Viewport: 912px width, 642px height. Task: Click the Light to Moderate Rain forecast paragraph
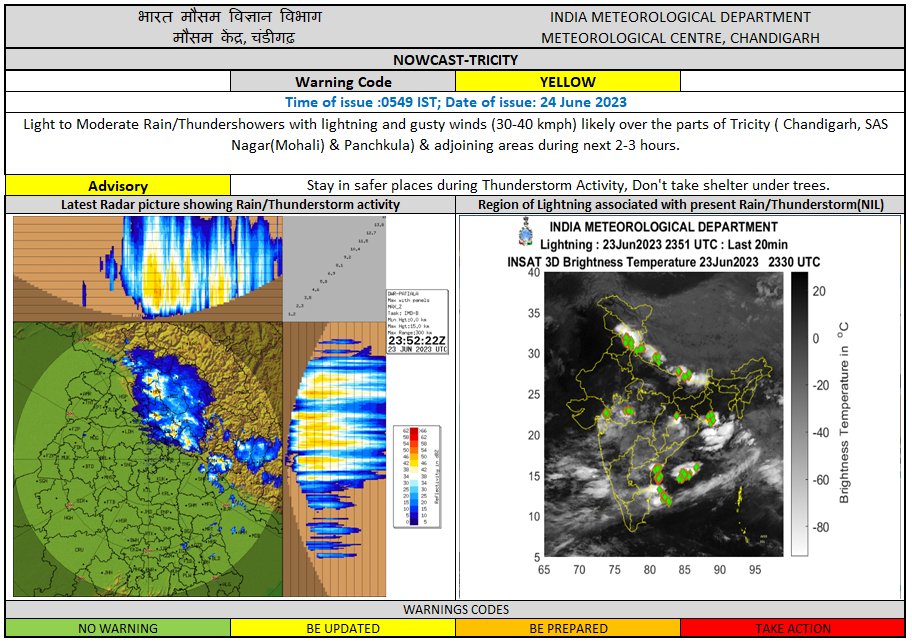(x=455, y=134)
